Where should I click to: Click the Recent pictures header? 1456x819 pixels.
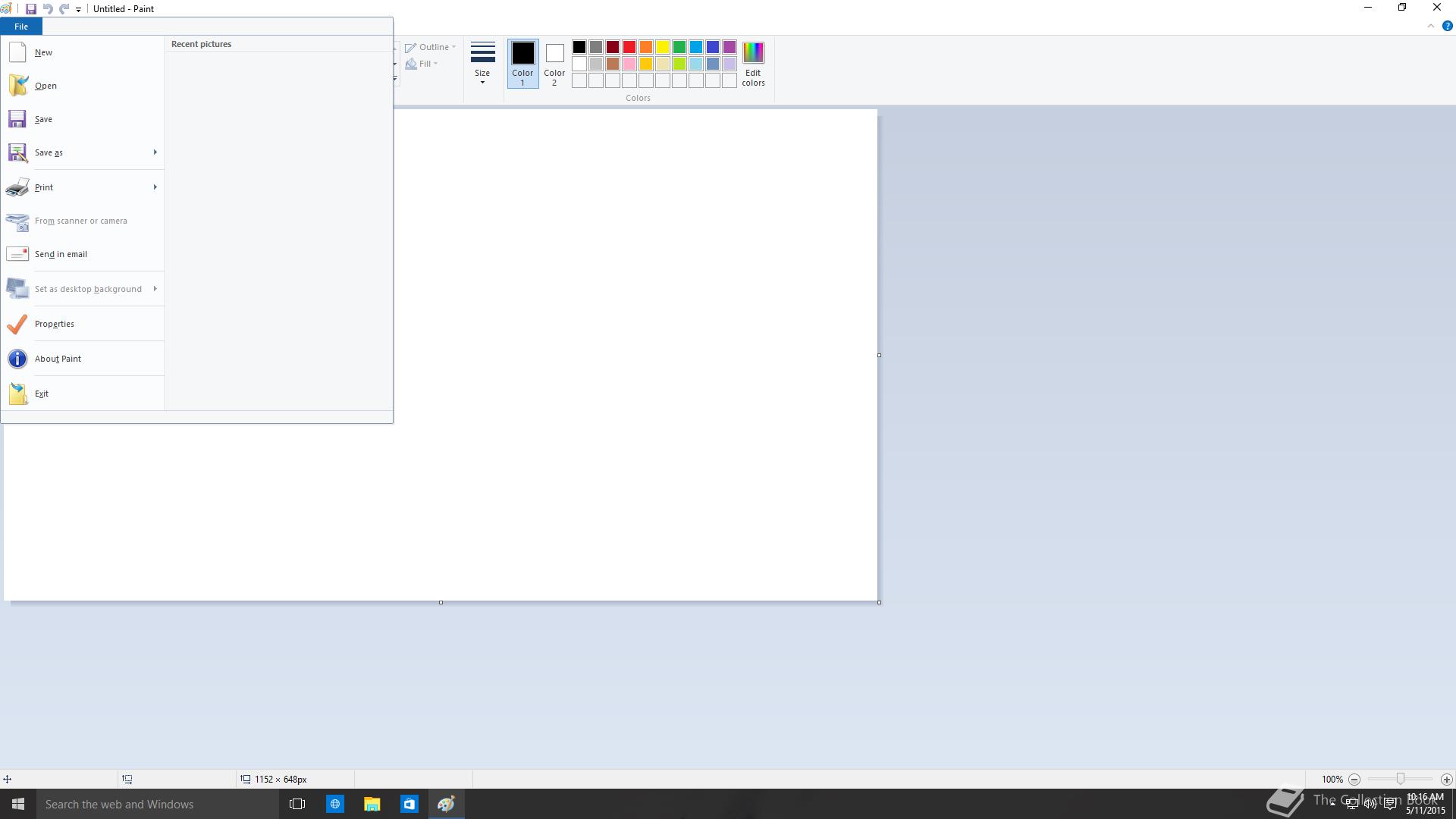(x=201, y=44)
